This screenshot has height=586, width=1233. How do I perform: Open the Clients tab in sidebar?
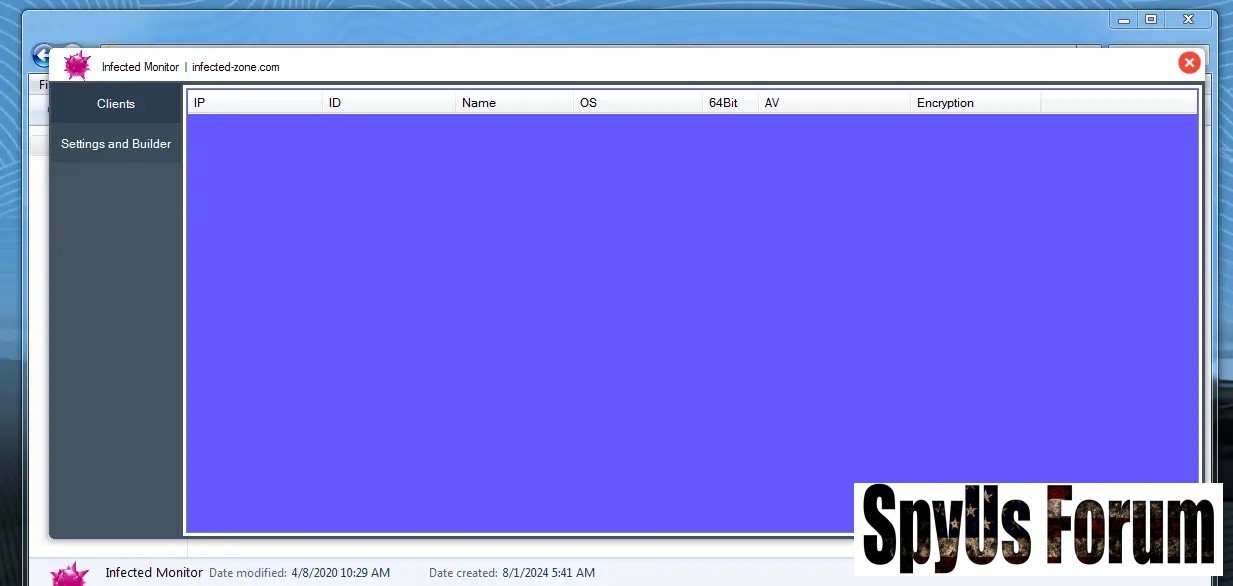116,104
